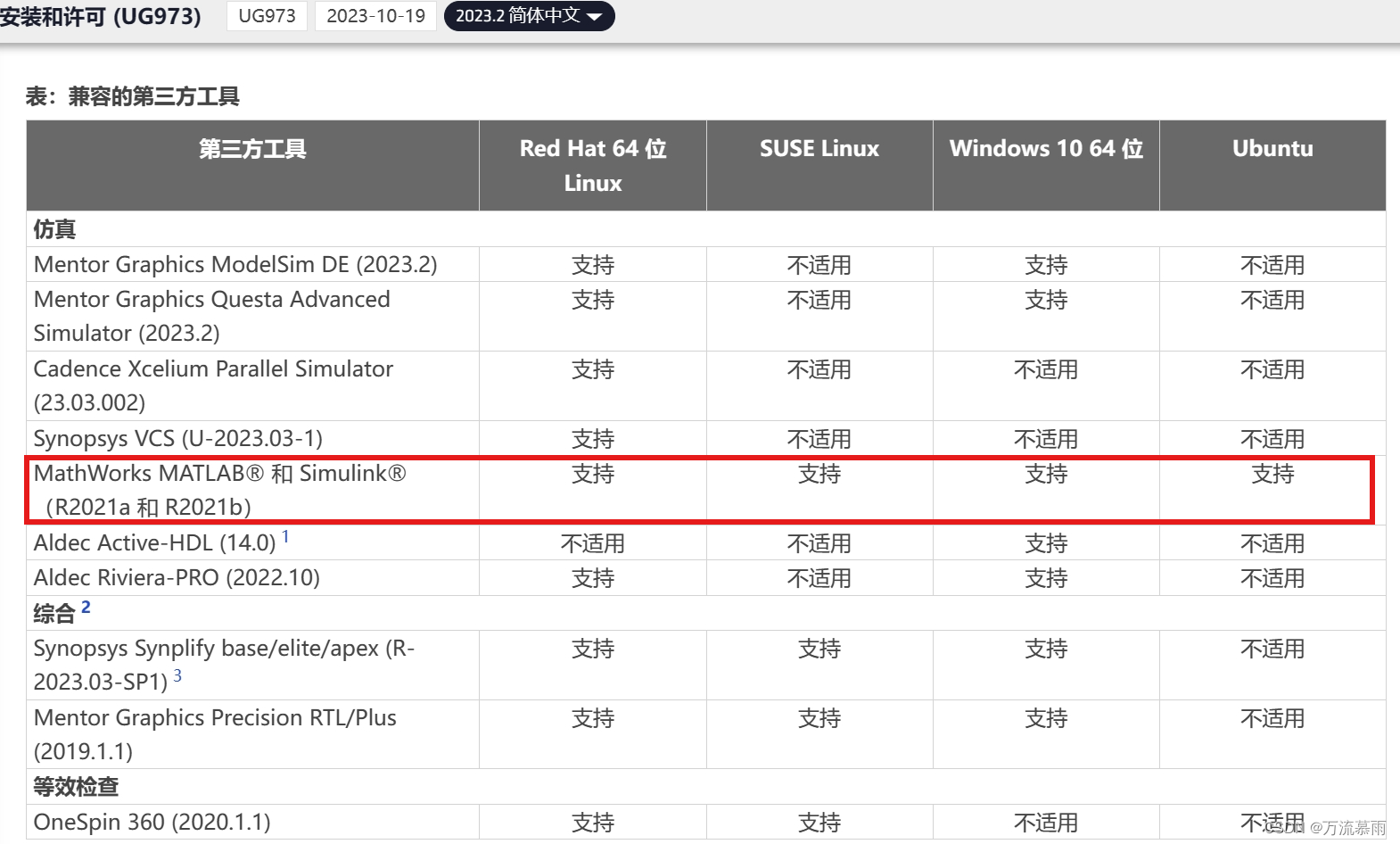This screenshot has width=1400, height=844.
Task: Click OneSpin 360's Windows 10 不适用 cell
Action: tap(1046, 822)
